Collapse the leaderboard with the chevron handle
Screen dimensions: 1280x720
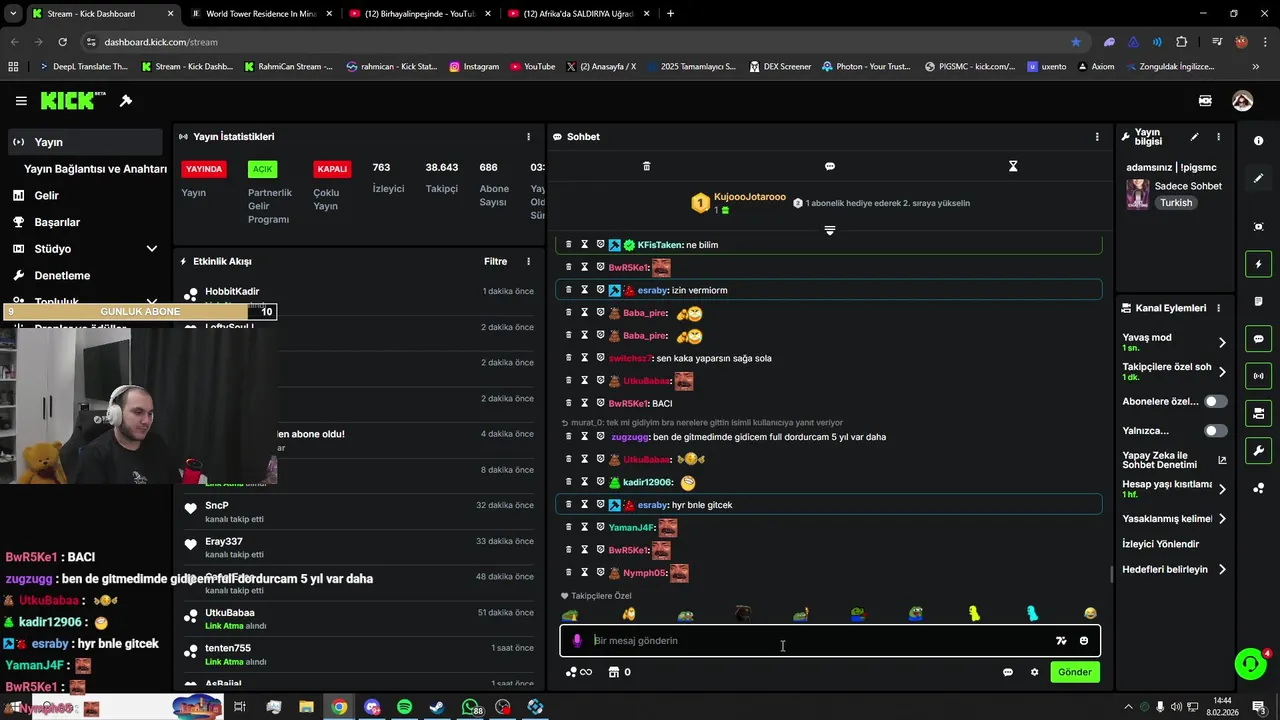[829, 231]
